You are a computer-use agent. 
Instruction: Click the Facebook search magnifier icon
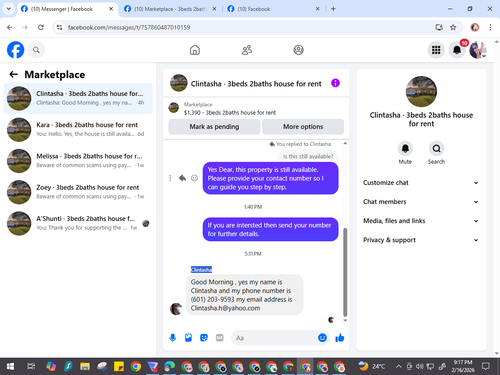tap(36, 50)
